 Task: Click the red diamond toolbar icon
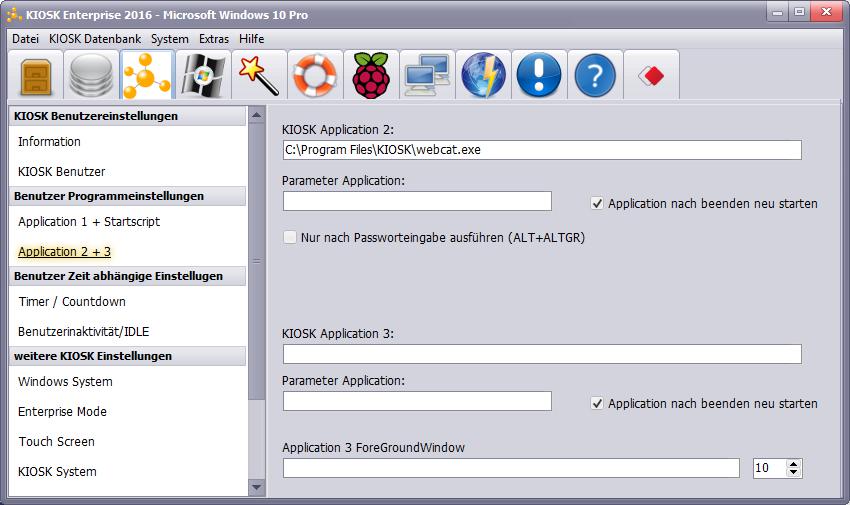(651, 75)
